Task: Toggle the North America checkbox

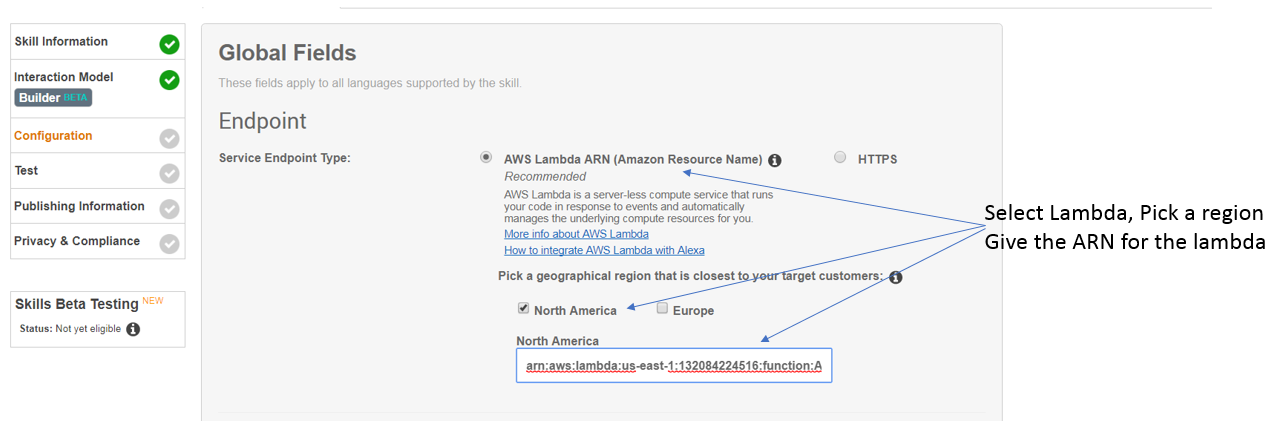Action: point(523,309)
